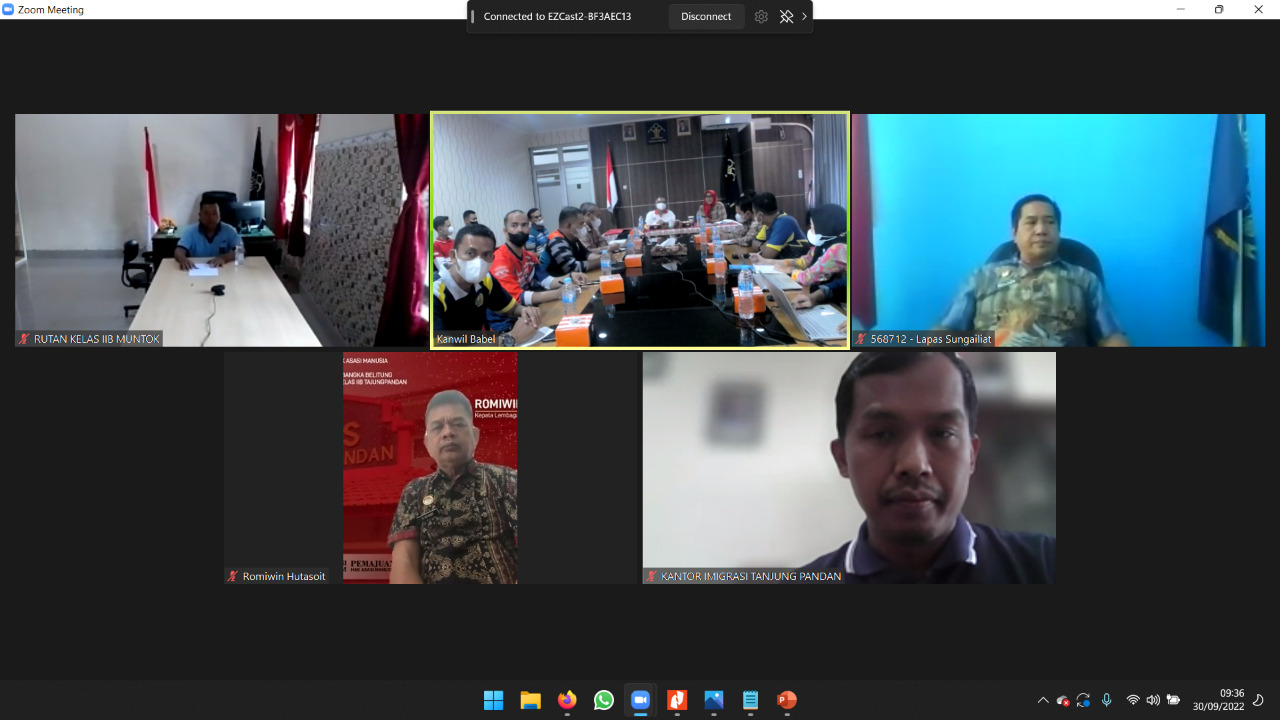Open the volume control in system tray
This screenshot has width=1280, height=720.
pos(1153,700)
